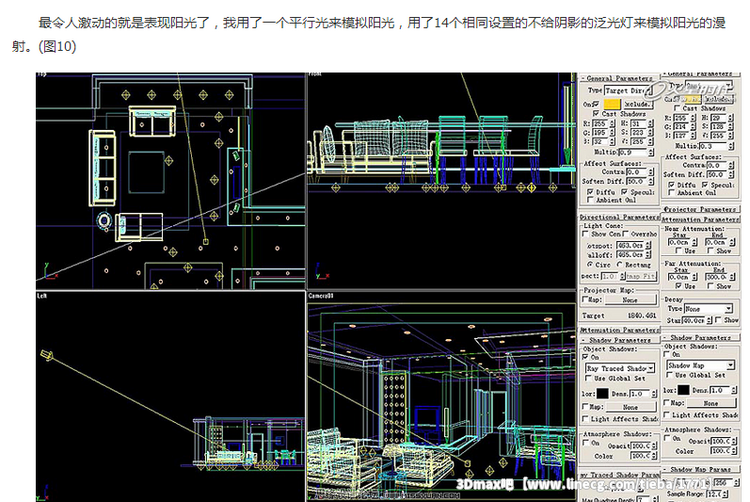The height and width of the screenshot is (502, 750).
Task: Enable the Show Cone checkbox
Action: [585, 234]
